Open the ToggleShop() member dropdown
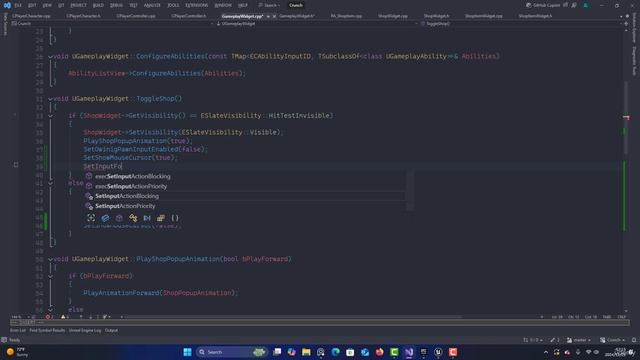Image resolution: width=640 pixels, height=360 pixels. pyautogui.click(x=520, y=24)
